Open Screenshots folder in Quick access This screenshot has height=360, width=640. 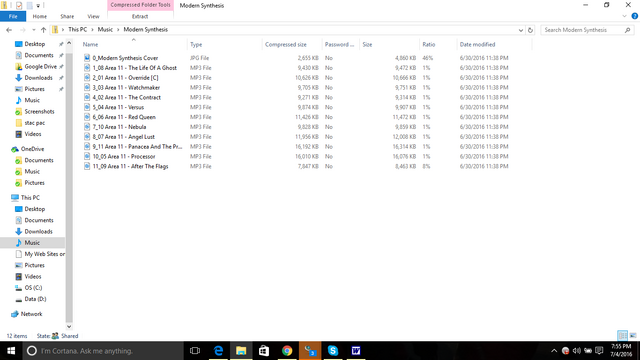[39, 111]
